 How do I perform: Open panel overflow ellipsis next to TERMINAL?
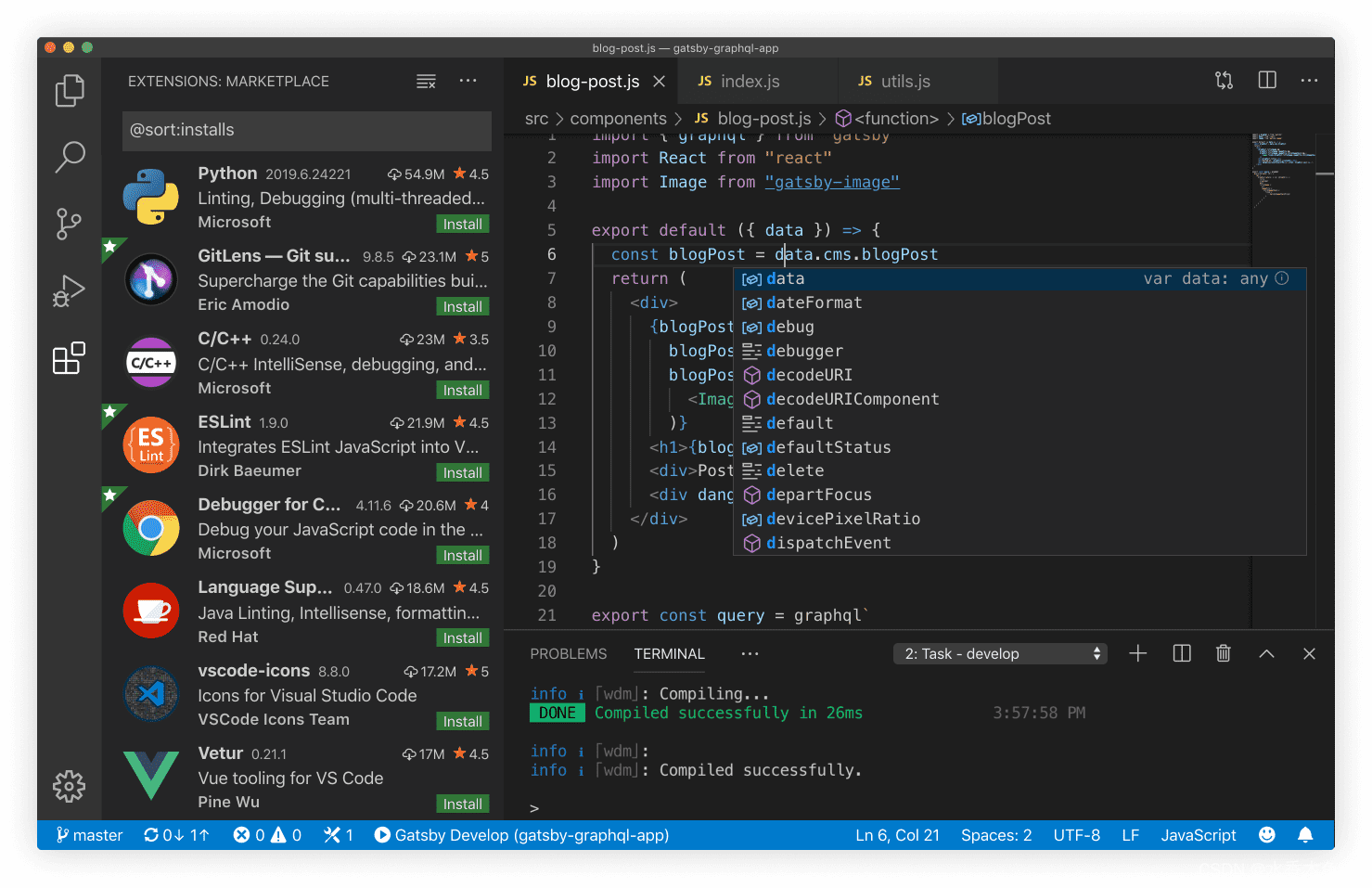(x=750, y=653)
